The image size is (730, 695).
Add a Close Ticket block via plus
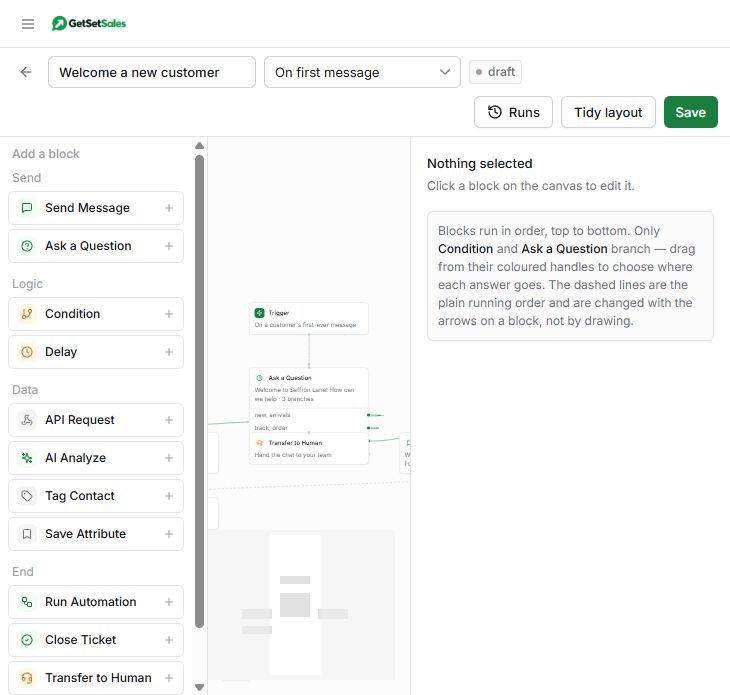coord(169,640)
